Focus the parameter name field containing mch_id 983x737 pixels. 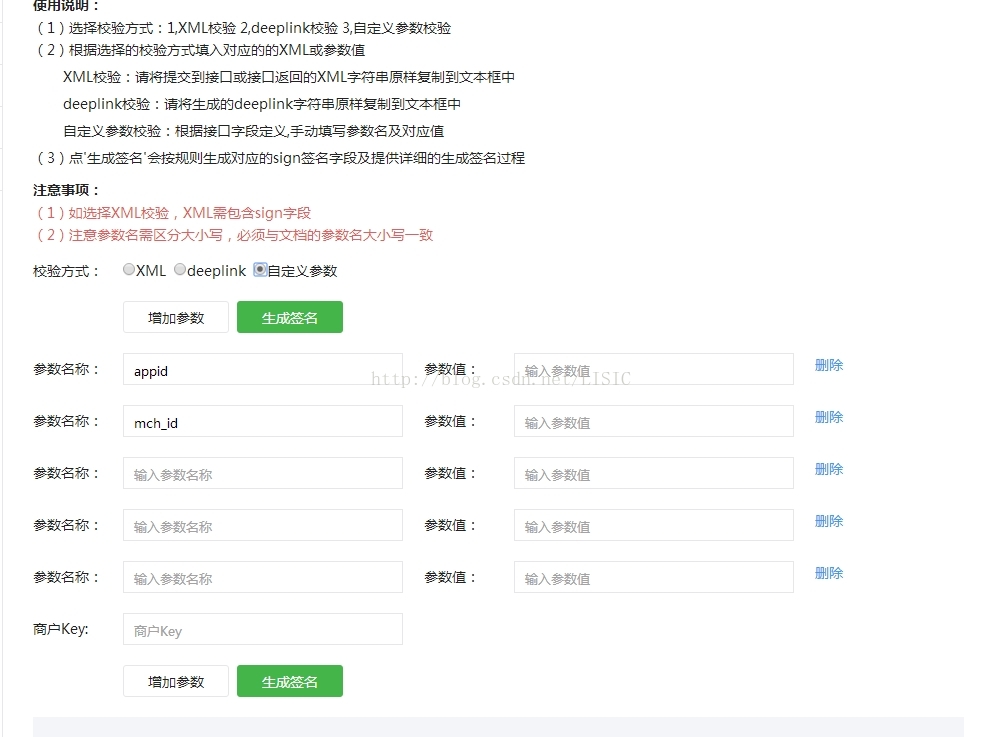[263, 421]
